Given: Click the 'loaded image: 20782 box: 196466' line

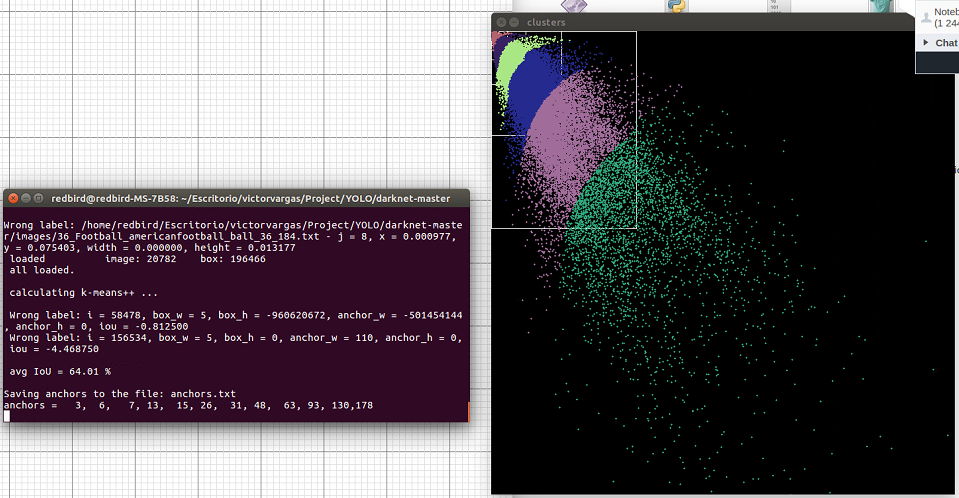Looking at the screenshot, I should coord(138,259).
